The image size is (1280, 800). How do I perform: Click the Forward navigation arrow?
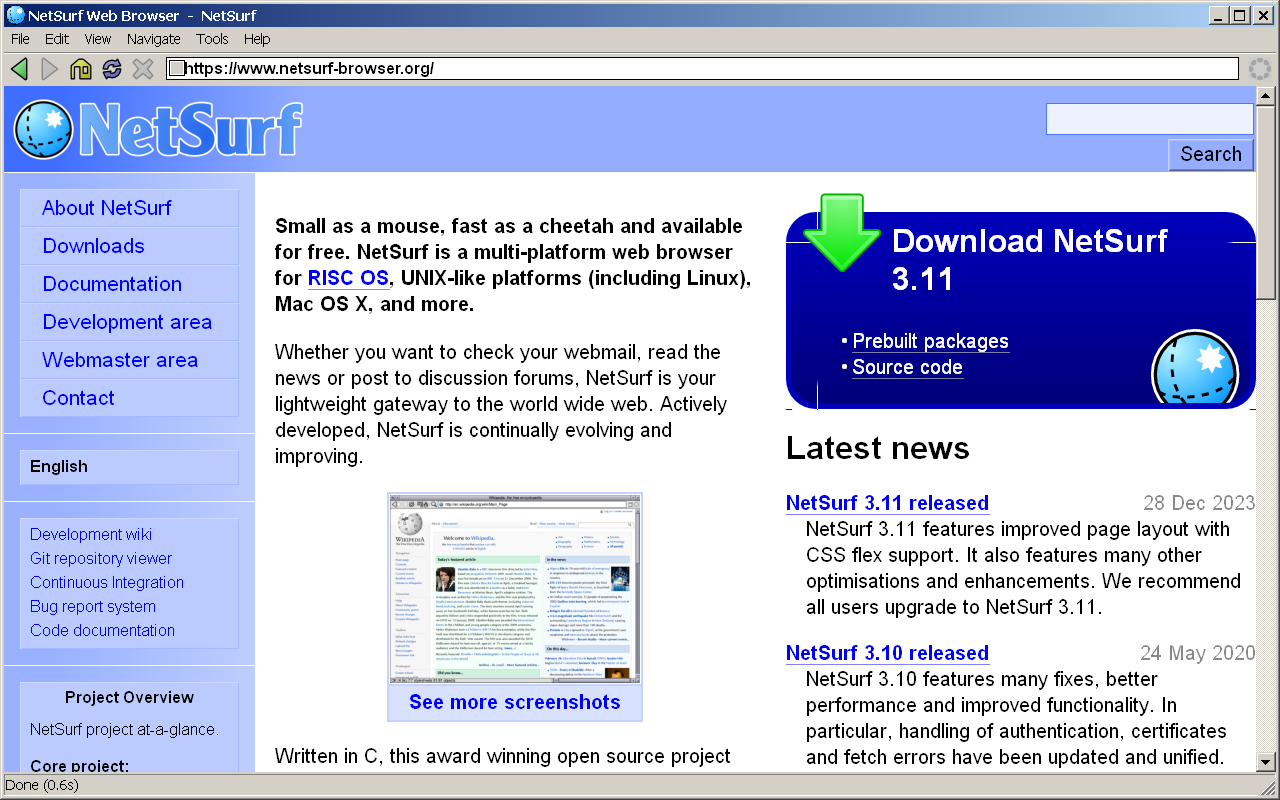tap(50, 69)
